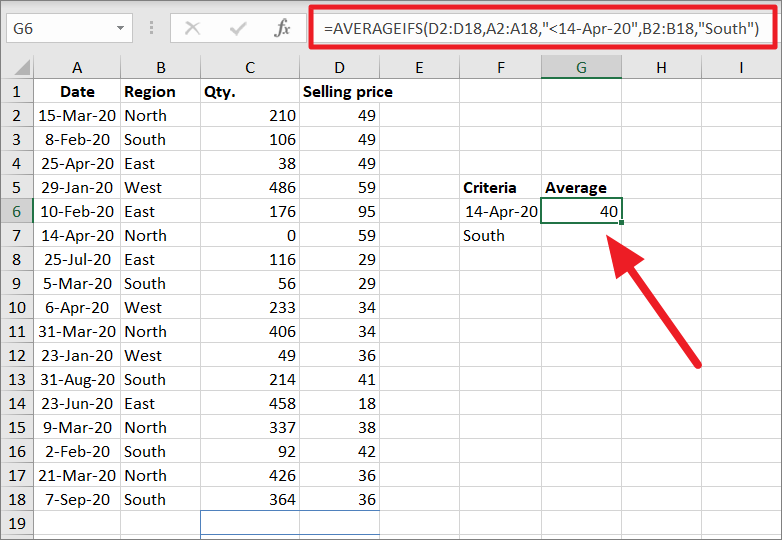Click cell containing 10-Feb-20
Screen dimensions: 782x540
[x=77, y=211]
